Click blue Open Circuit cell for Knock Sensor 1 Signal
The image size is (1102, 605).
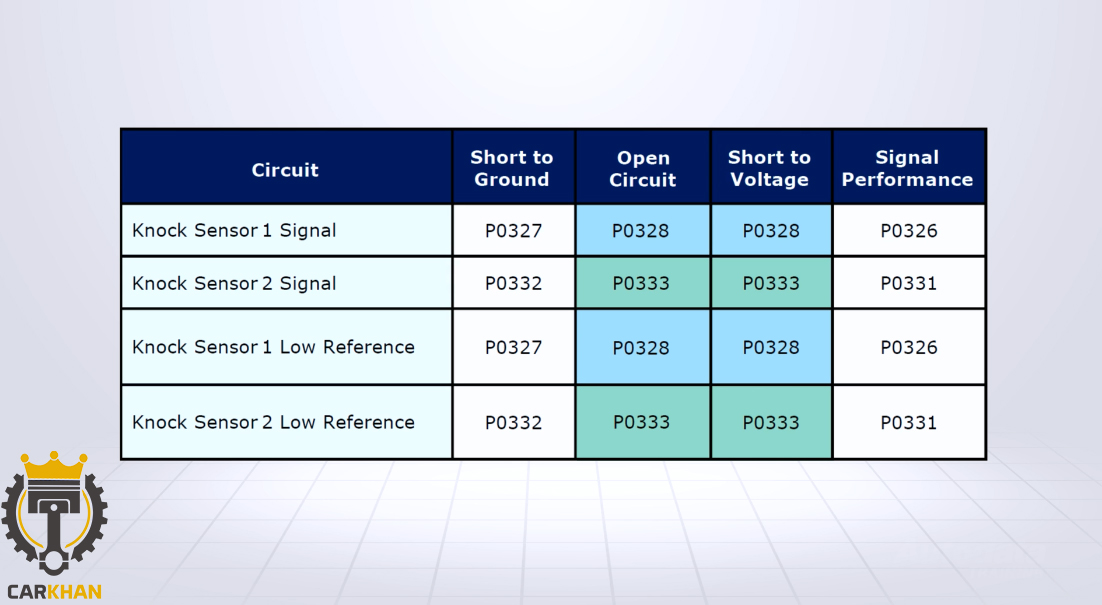(x=641, y=231)
